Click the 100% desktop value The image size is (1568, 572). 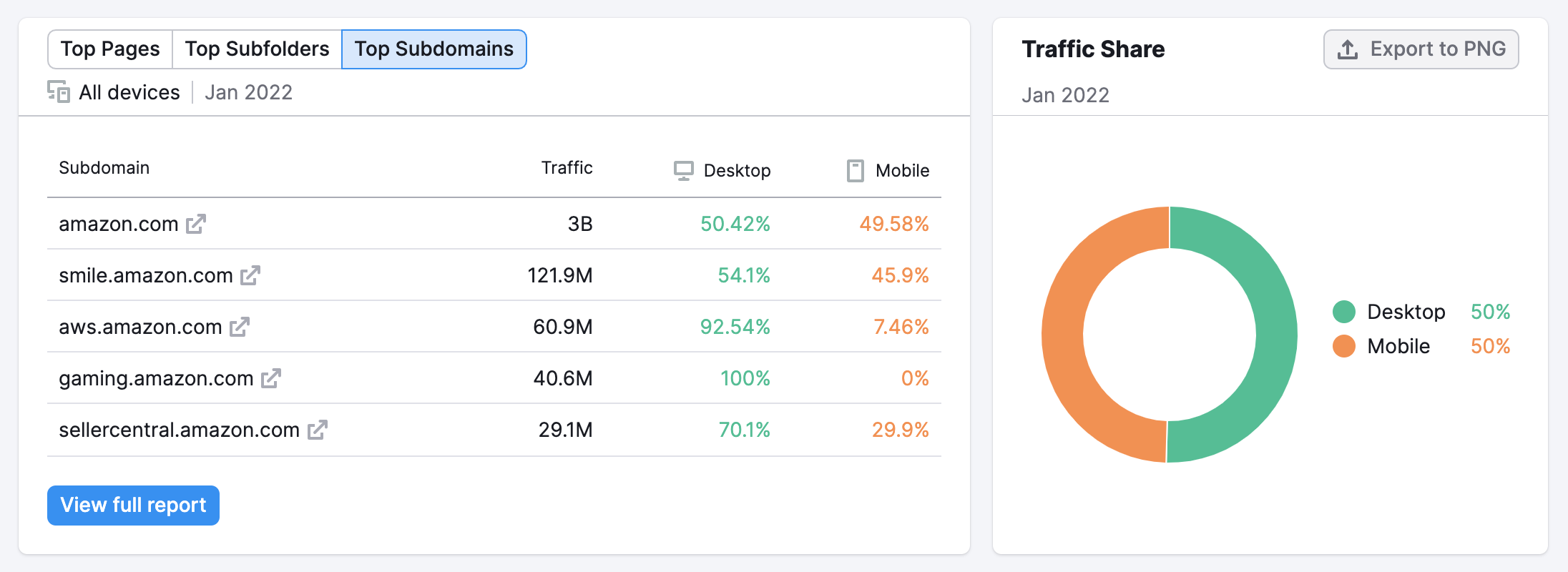click(x=745, y=378)
